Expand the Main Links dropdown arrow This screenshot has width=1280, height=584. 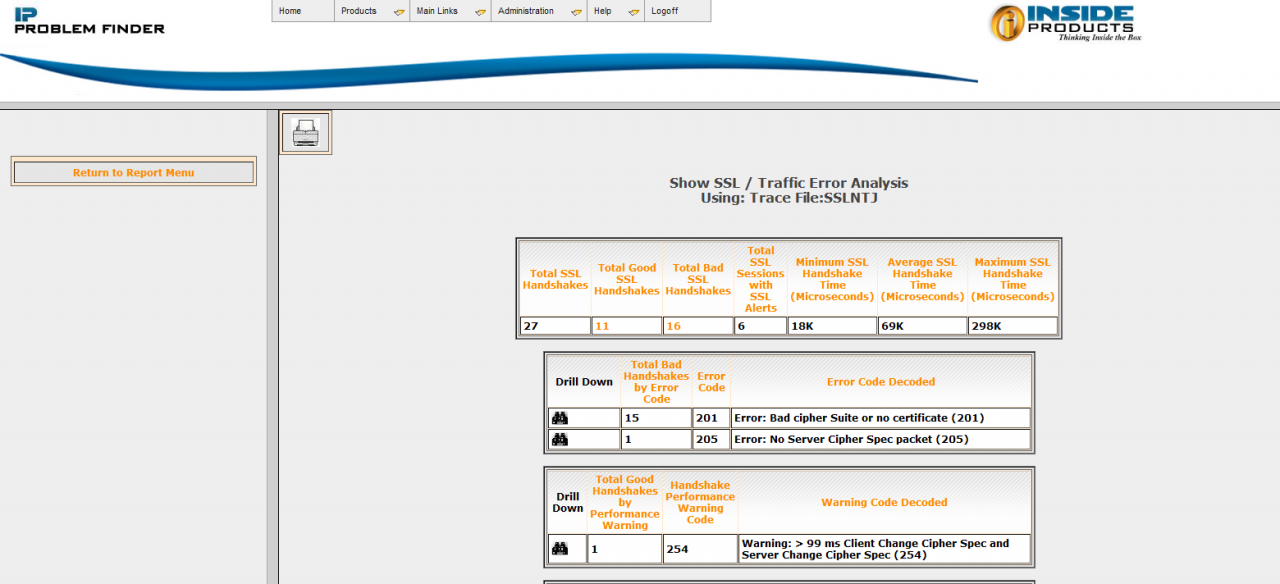(480, 12)
